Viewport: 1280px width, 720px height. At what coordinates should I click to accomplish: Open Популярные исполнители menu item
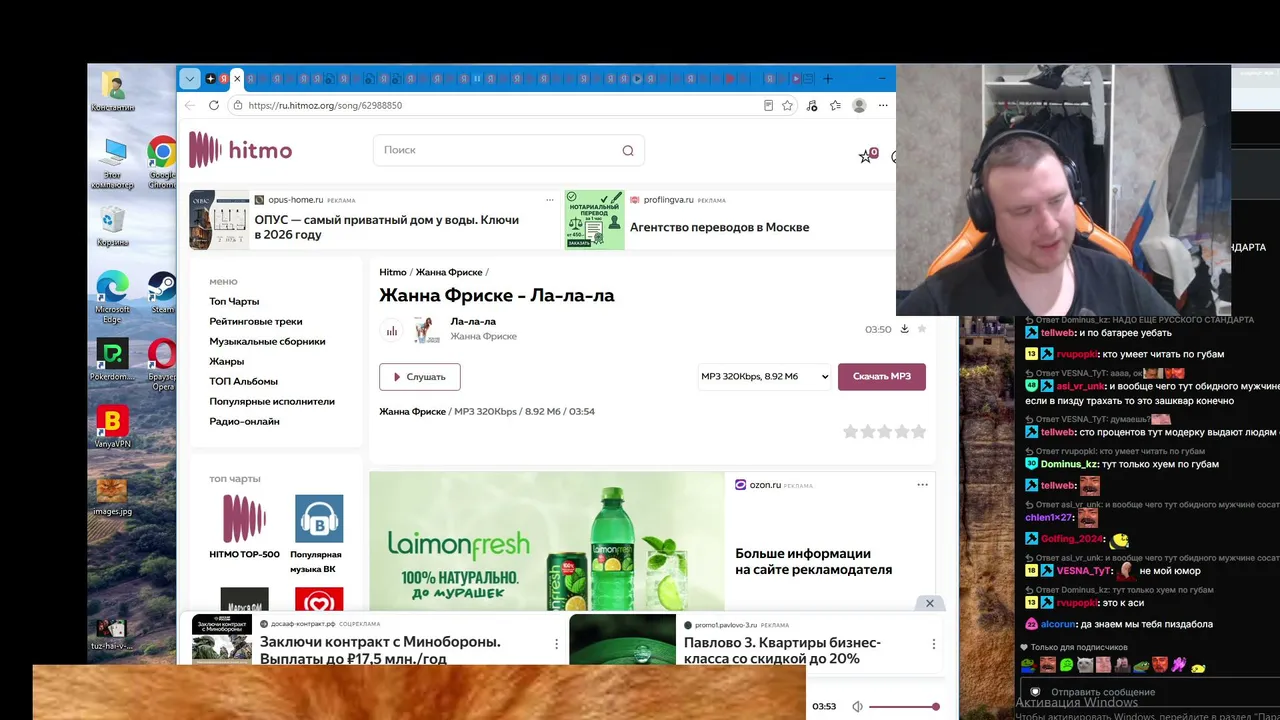[272, 401]
